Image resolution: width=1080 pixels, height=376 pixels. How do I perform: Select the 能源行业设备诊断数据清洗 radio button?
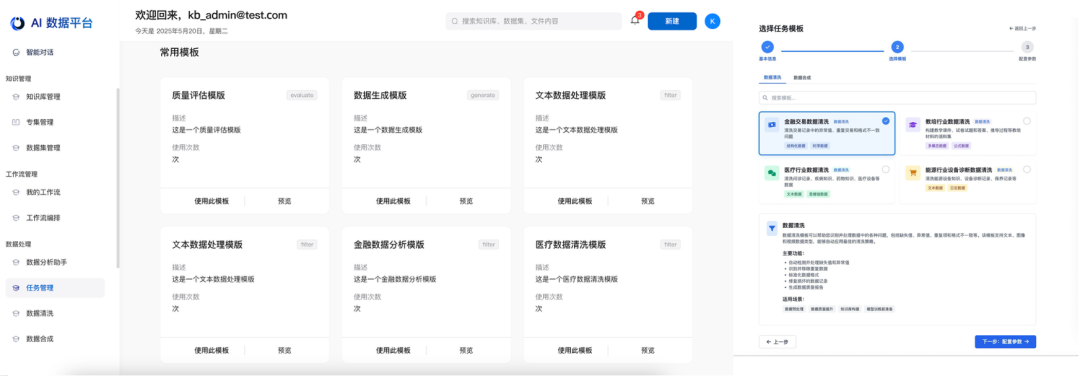[1026, 169]
